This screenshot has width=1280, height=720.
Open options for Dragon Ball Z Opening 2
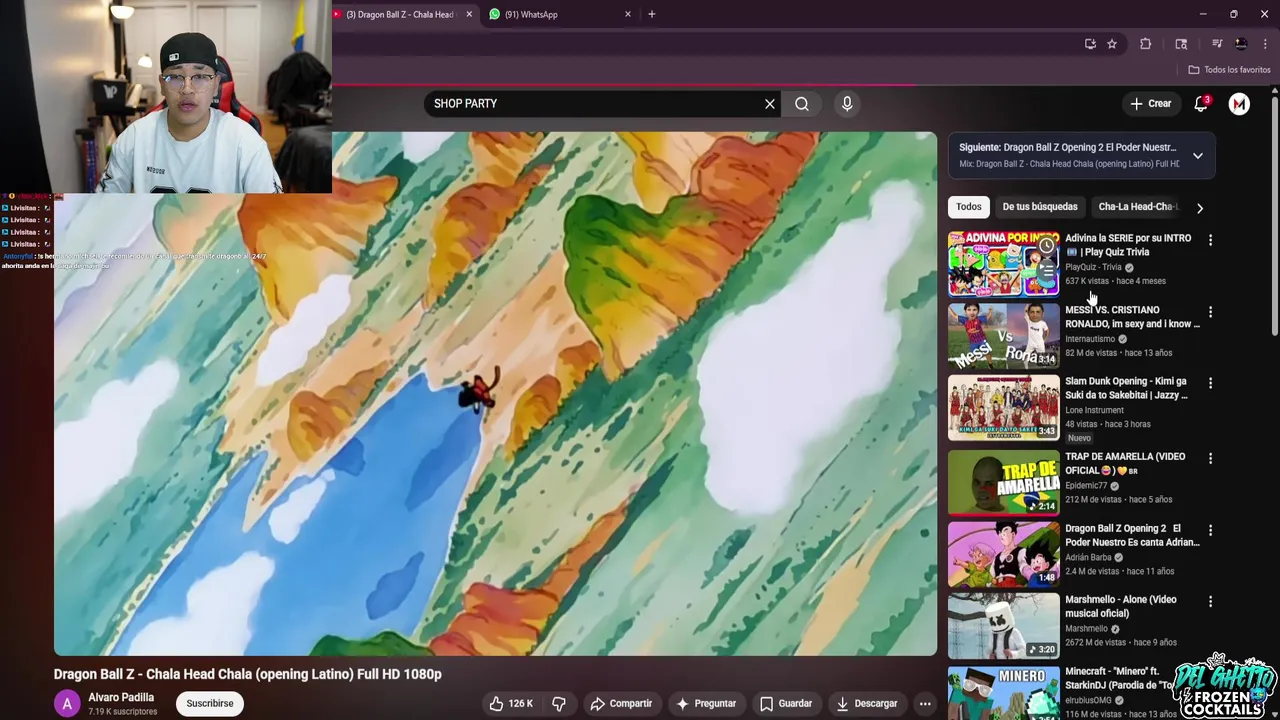pyautogui.click(x=1210, y=531)
